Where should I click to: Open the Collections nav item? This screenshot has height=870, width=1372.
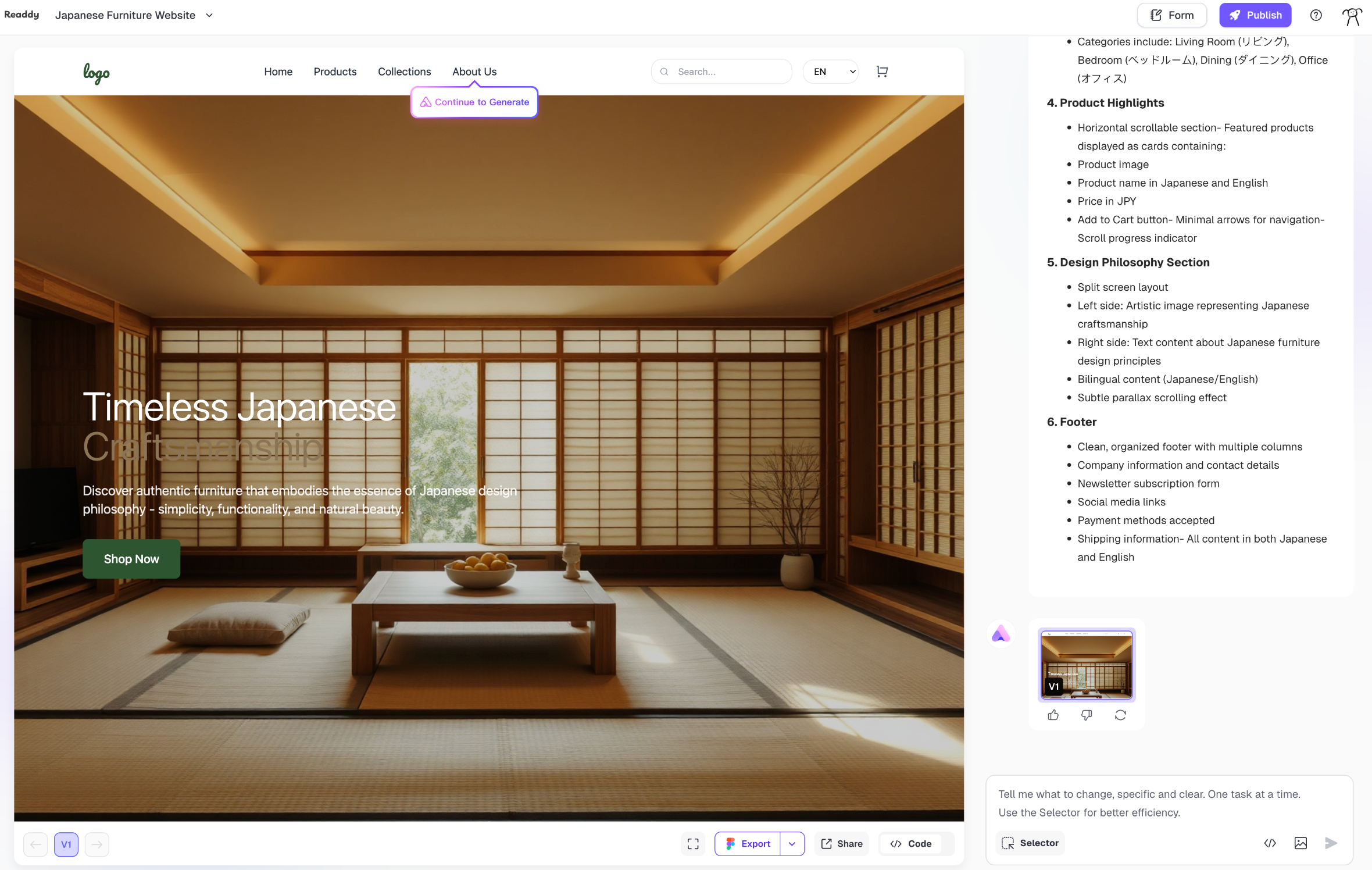click(x=404, y=72)
